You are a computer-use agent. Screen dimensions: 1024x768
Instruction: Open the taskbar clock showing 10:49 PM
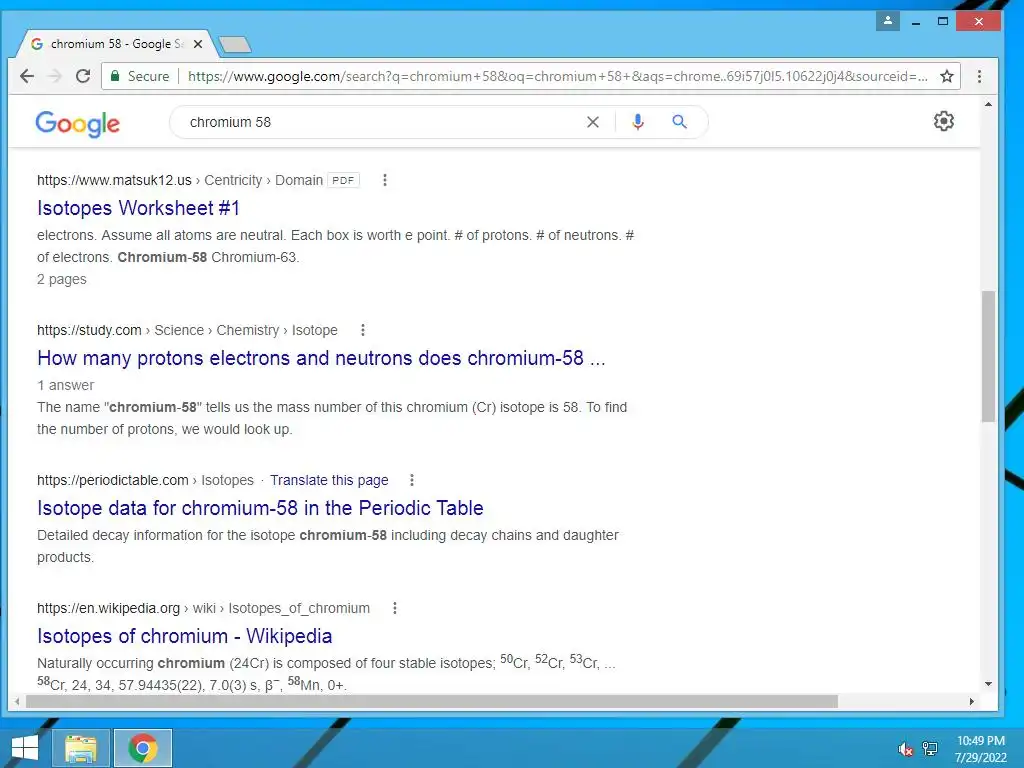point(980,749)
